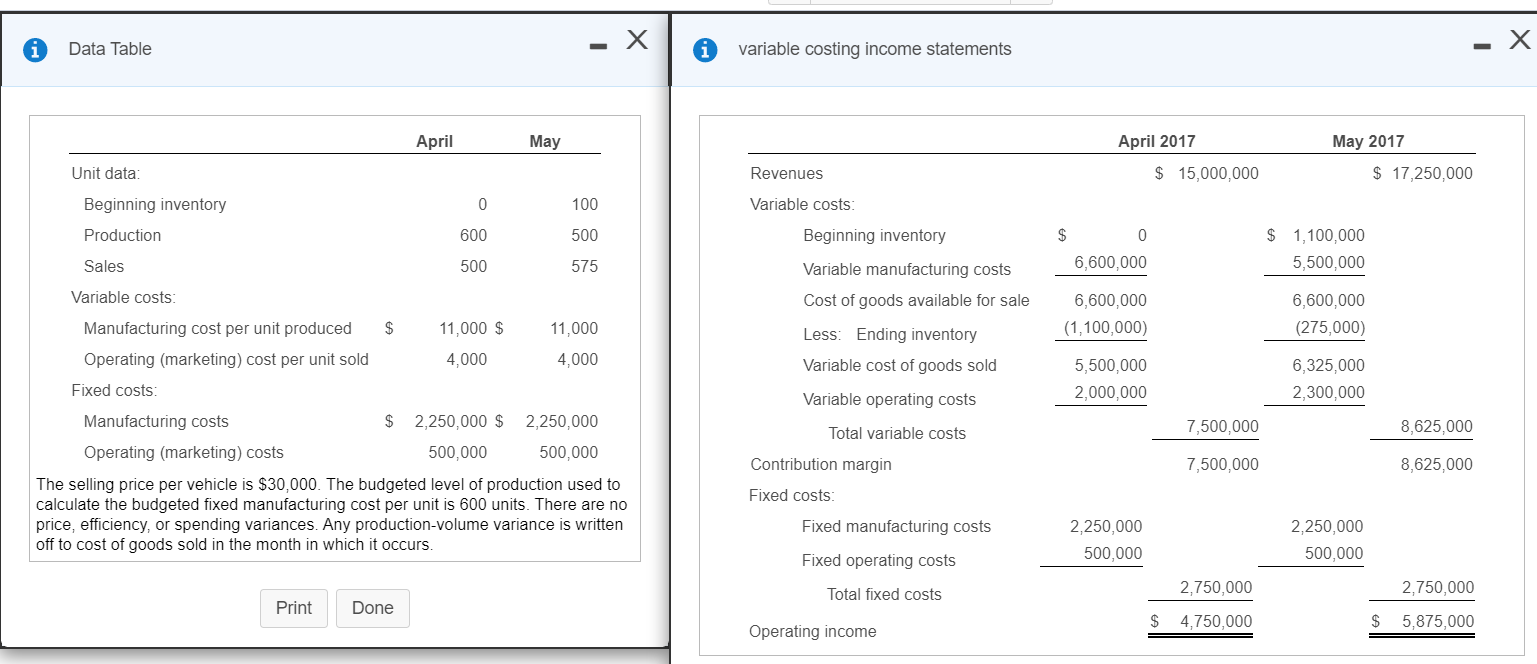Click the April 2017 column header
This screenshot has height=664, width=1537.
pyautogui.click(x=1156, y=141)
